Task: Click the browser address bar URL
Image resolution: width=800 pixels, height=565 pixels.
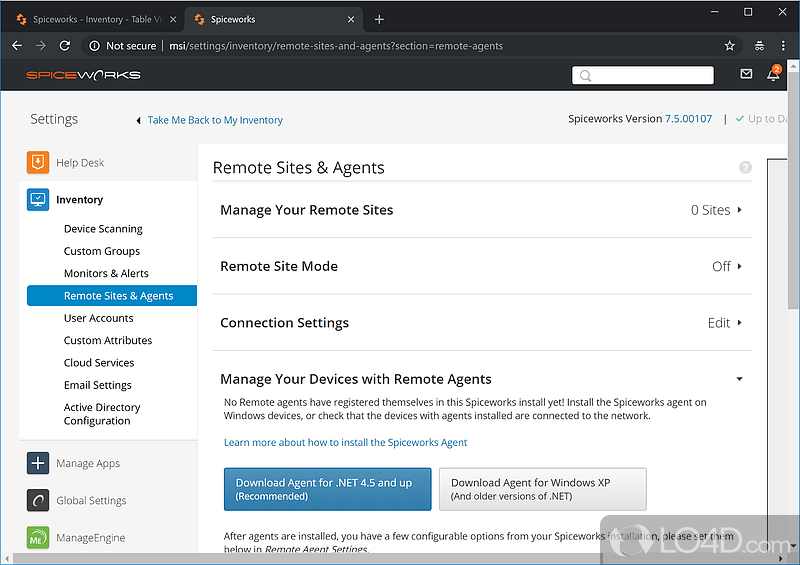Action: click(336, 46)
